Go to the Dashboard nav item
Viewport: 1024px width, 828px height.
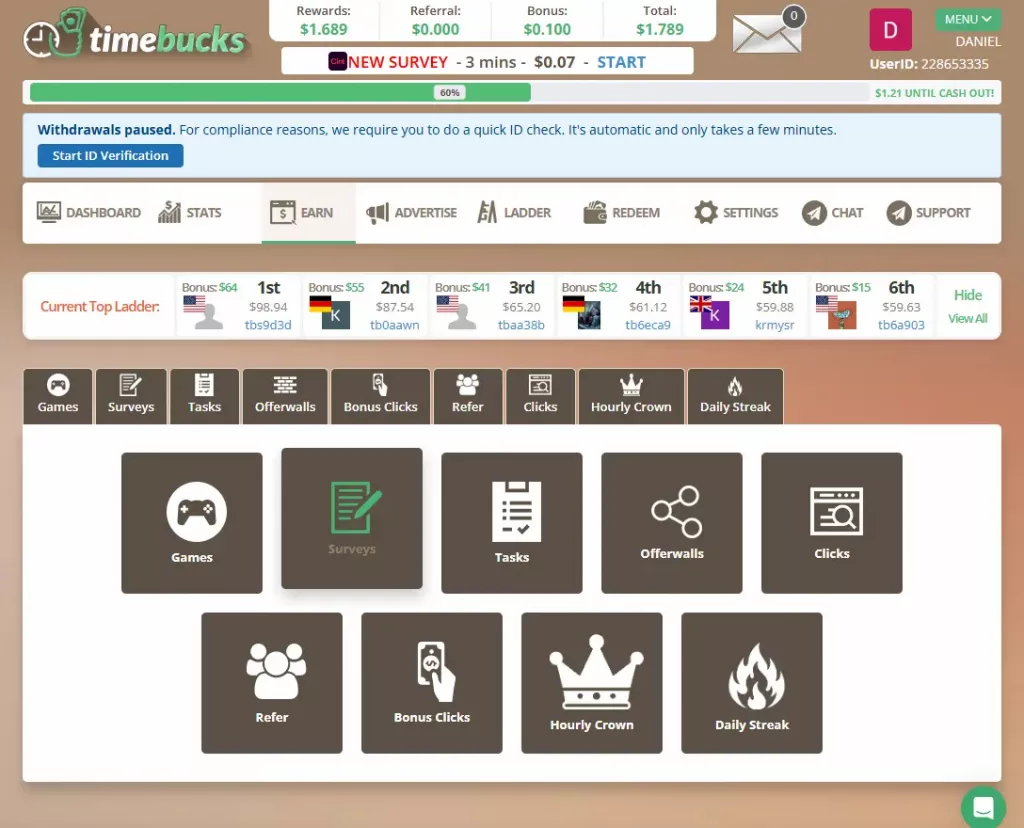89,212
